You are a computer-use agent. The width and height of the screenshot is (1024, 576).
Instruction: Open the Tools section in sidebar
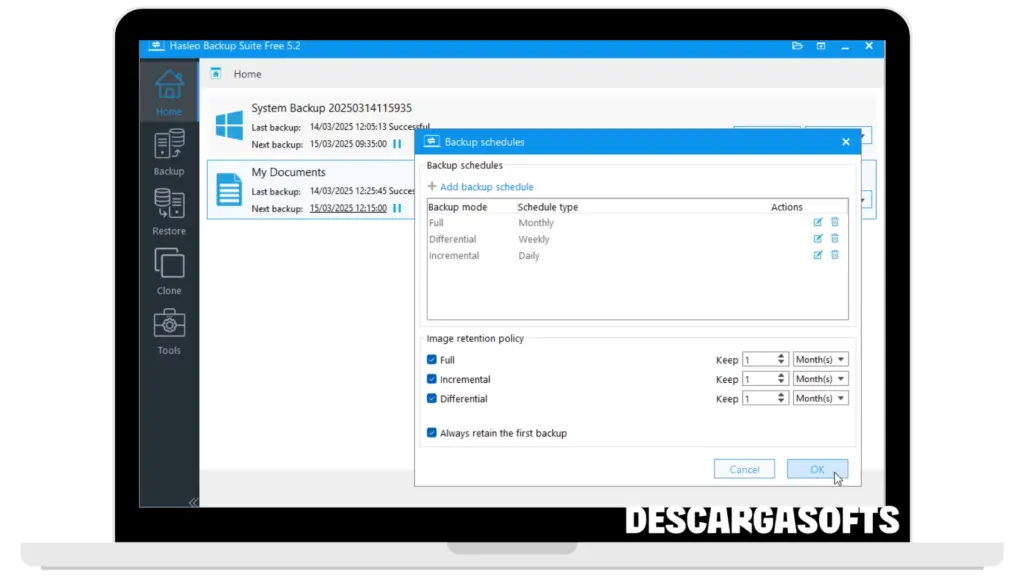tap(169, 331)
